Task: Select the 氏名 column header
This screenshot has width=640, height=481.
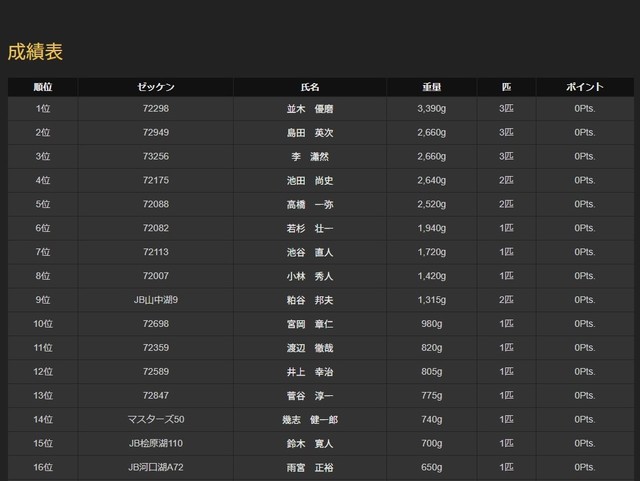Action: [310, 88]
